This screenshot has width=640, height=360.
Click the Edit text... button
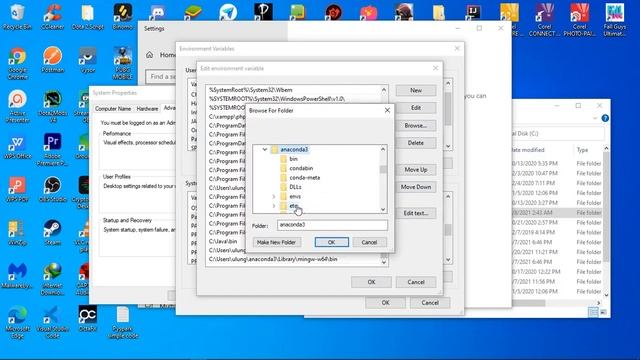point(416,213)
